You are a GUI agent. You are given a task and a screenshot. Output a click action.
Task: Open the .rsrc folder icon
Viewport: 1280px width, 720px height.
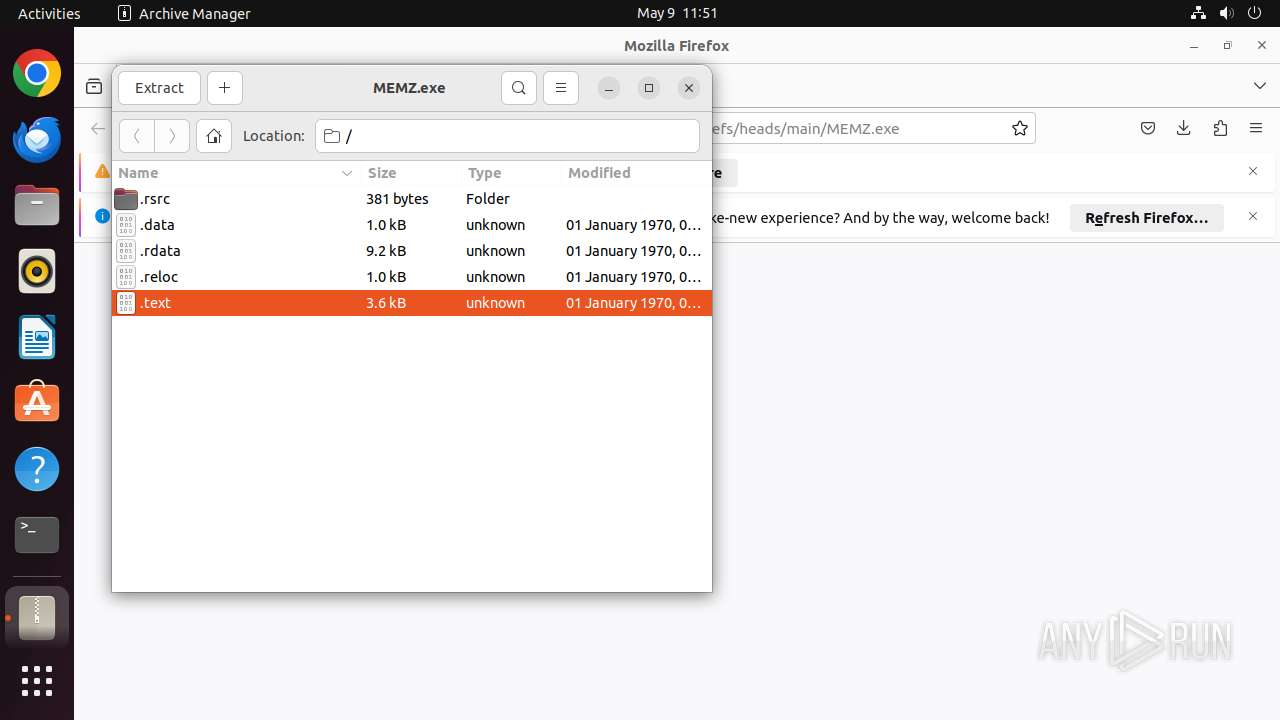point(126,199)
